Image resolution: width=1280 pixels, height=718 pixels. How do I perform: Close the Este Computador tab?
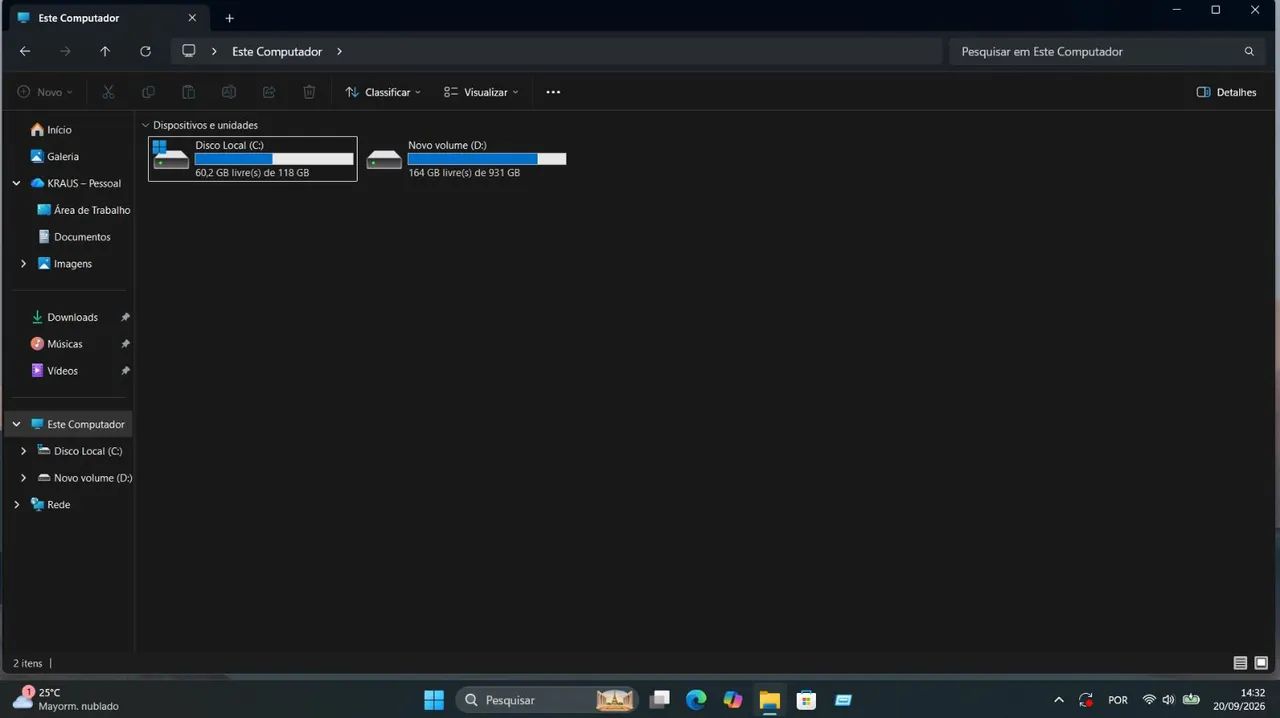192,18
